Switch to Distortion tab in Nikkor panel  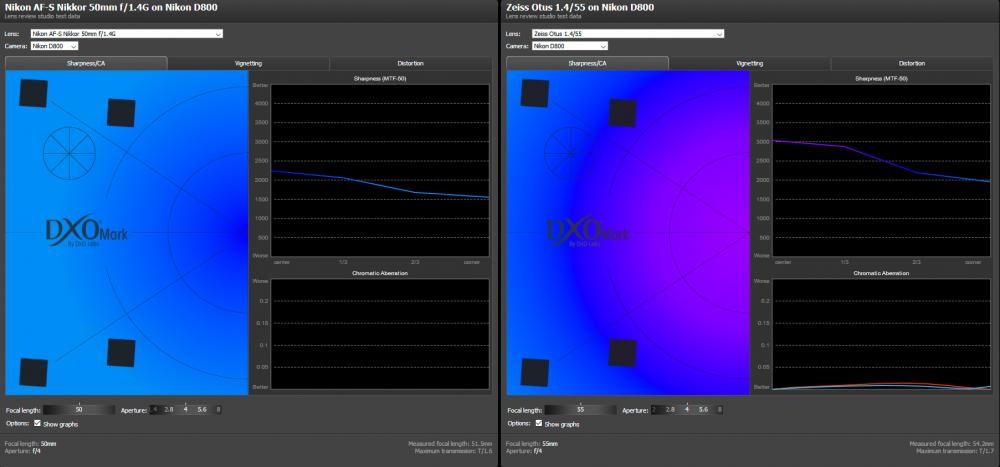(x=411, y=63)
